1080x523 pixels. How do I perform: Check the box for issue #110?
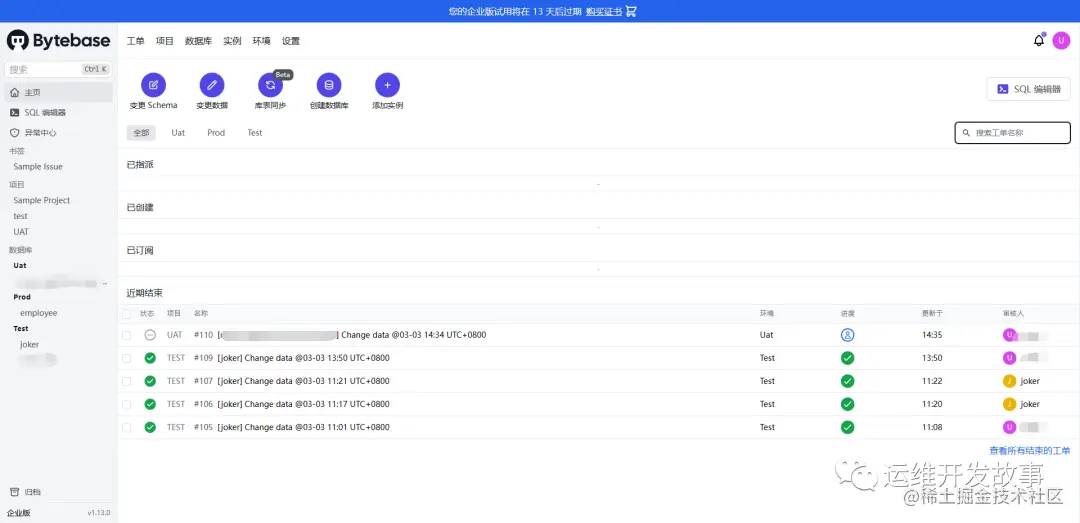point(126,335)
